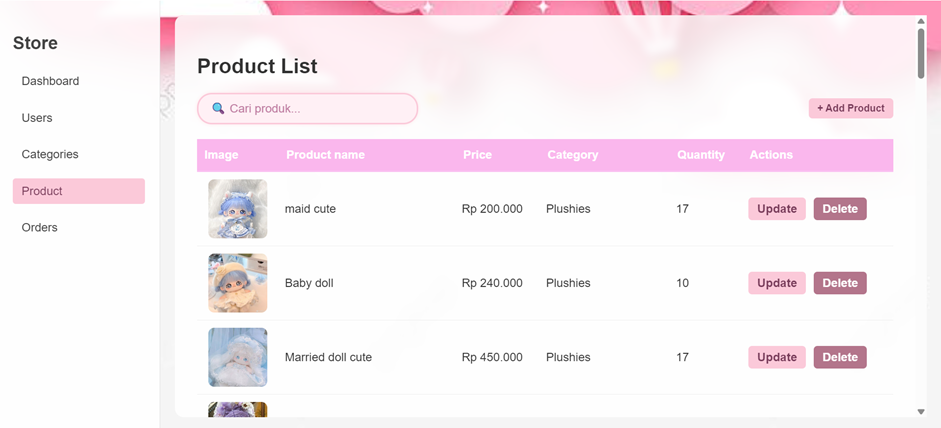
Task: Navigate to Categories in sidebar
Action: (50, 154)
